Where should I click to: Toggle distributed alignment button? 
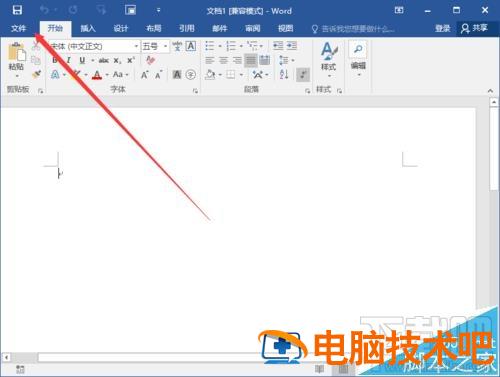coord(265,60)
